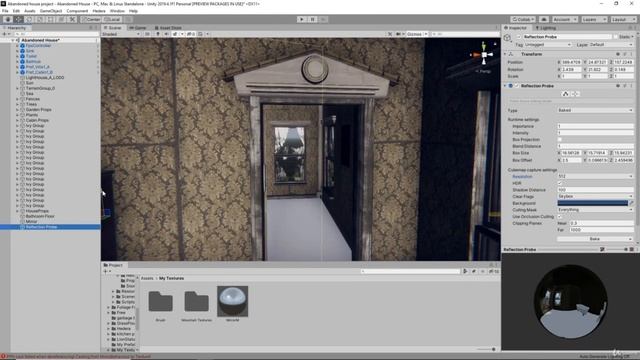Click the scene orientation gizmo
This screenshot has height=360, width=640.
pos(484,55)
